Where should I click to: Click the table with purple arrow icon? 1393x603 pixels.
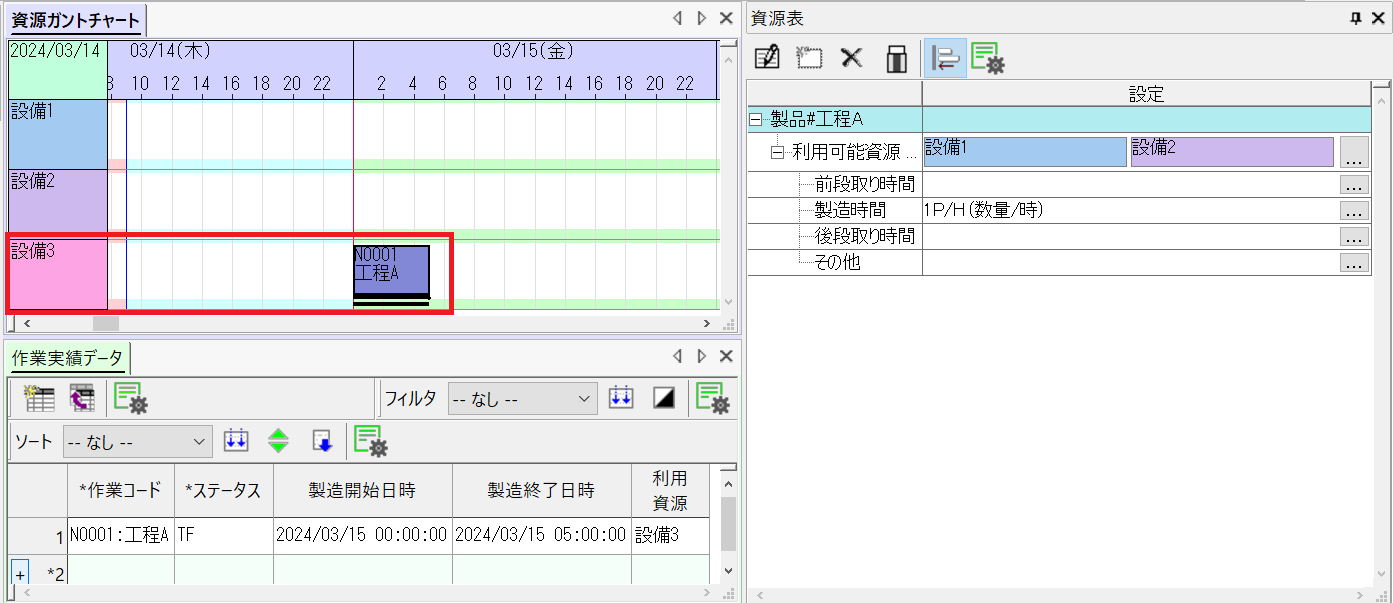click(81, 399)
